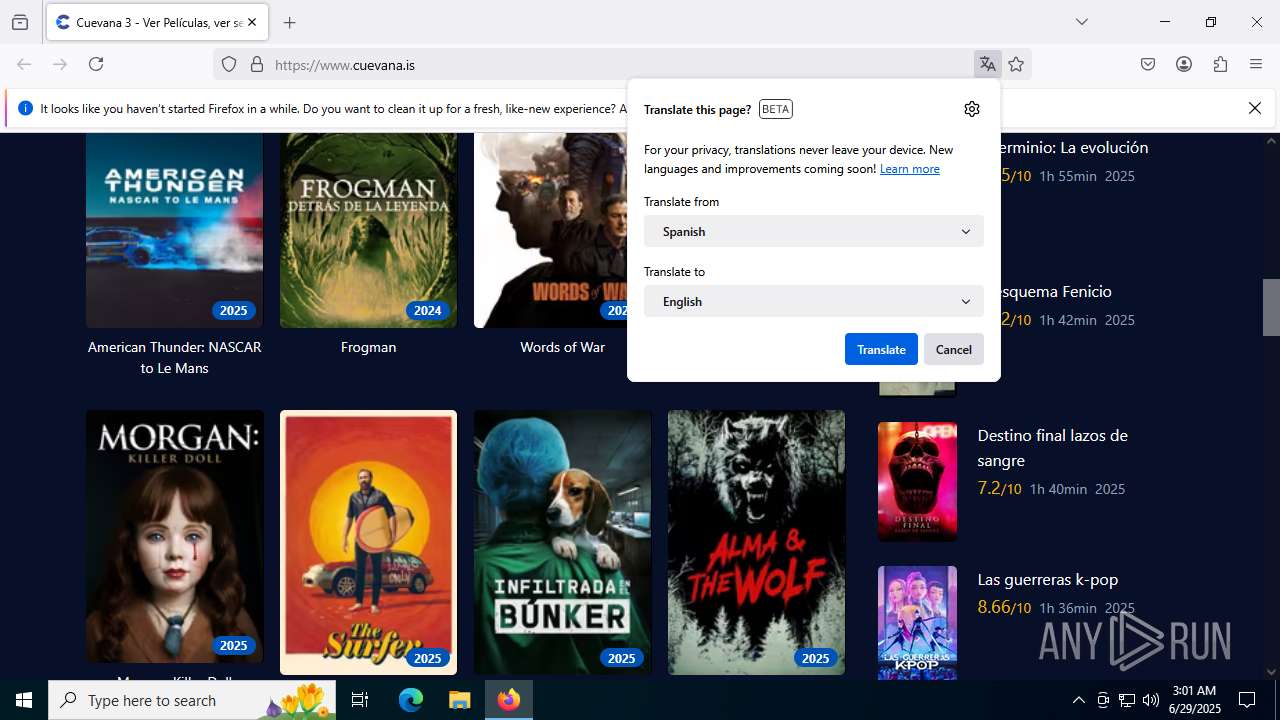Focus the address bar URL field

coord(620,65)
